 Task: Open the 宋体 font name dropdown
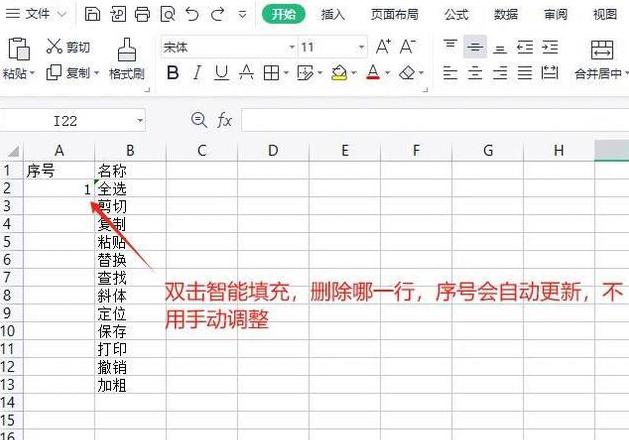pyautogui.click(x=292, y=47)
